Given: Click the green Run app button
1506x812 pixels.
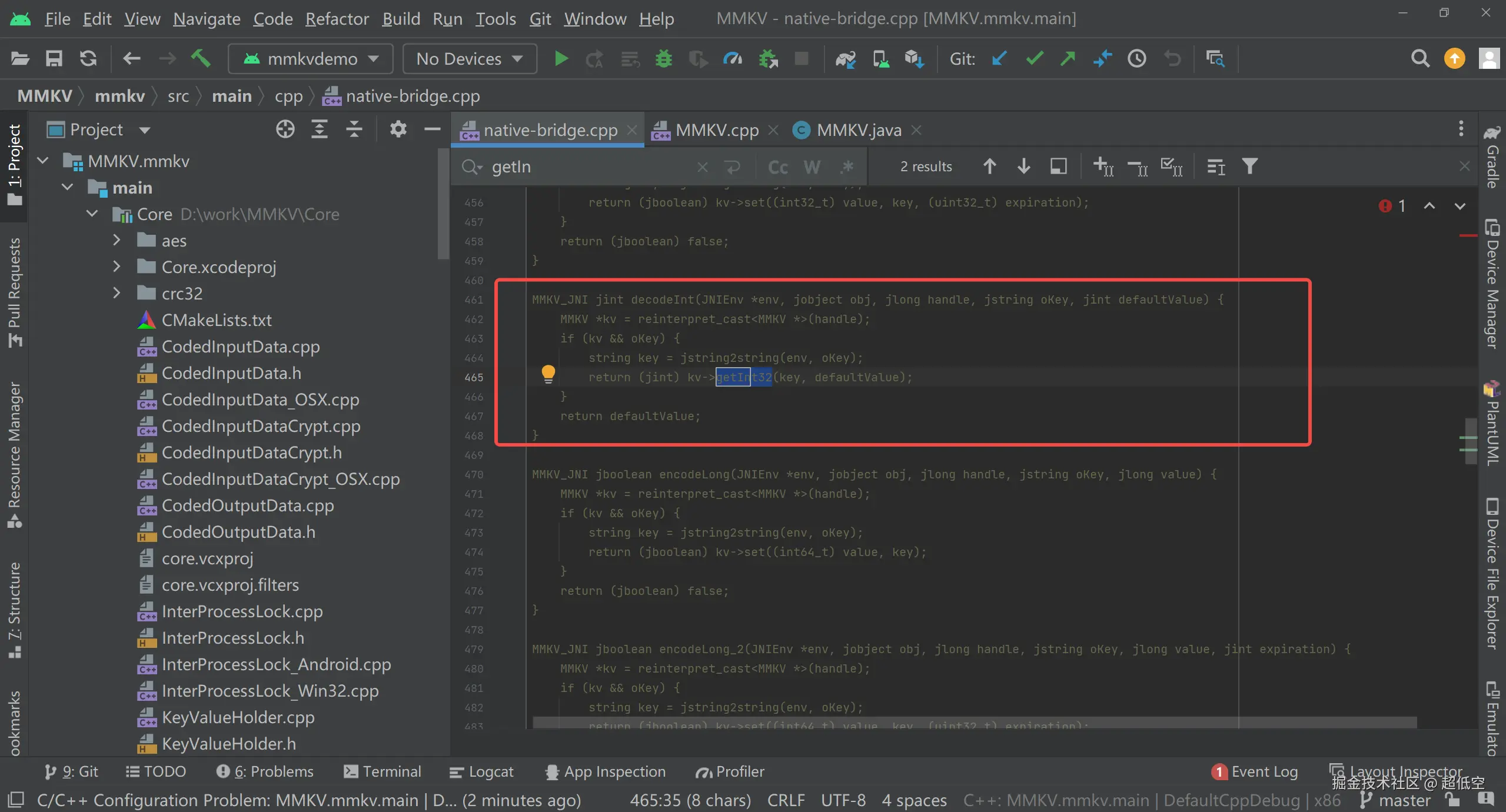Looking at the screenshot, I should click(561, 59).
